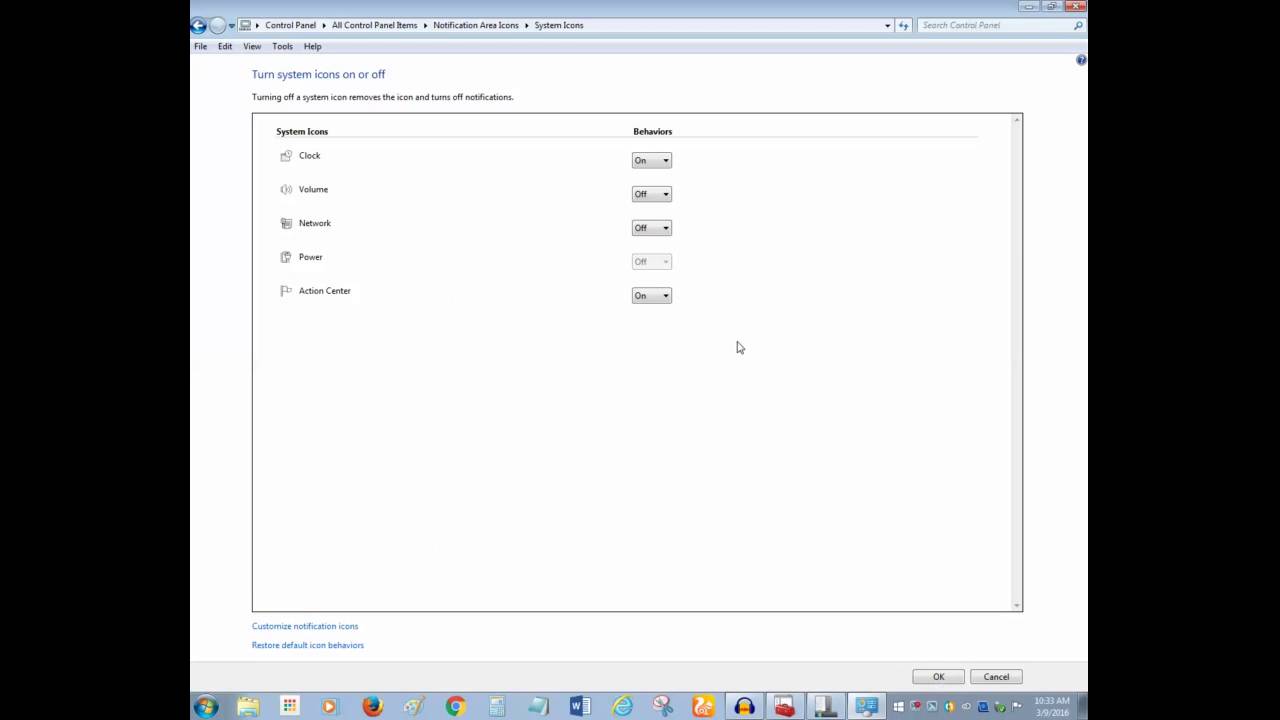
Task: Click the Back navigation arrow
Action: point(198,25)
